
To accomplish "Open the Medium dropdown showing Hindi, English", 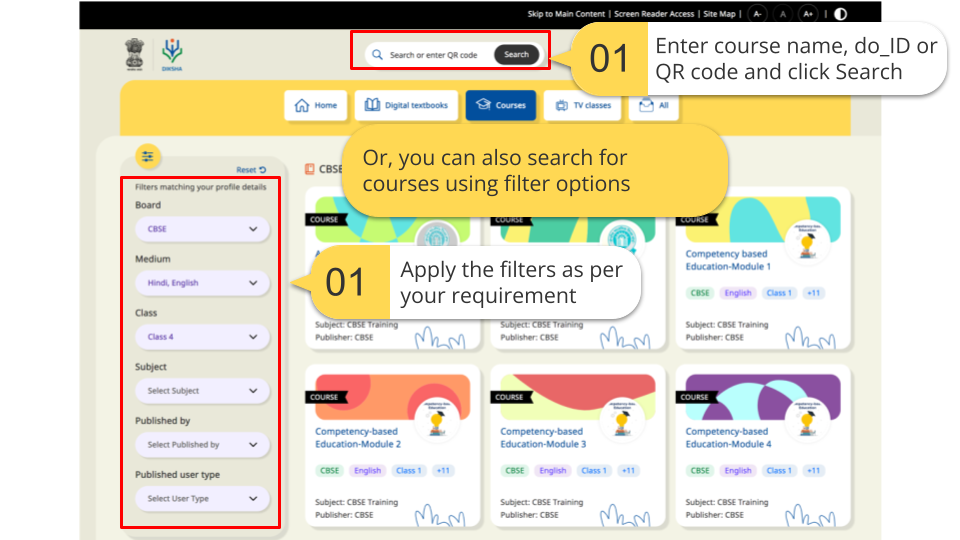I will coord(202,283).
